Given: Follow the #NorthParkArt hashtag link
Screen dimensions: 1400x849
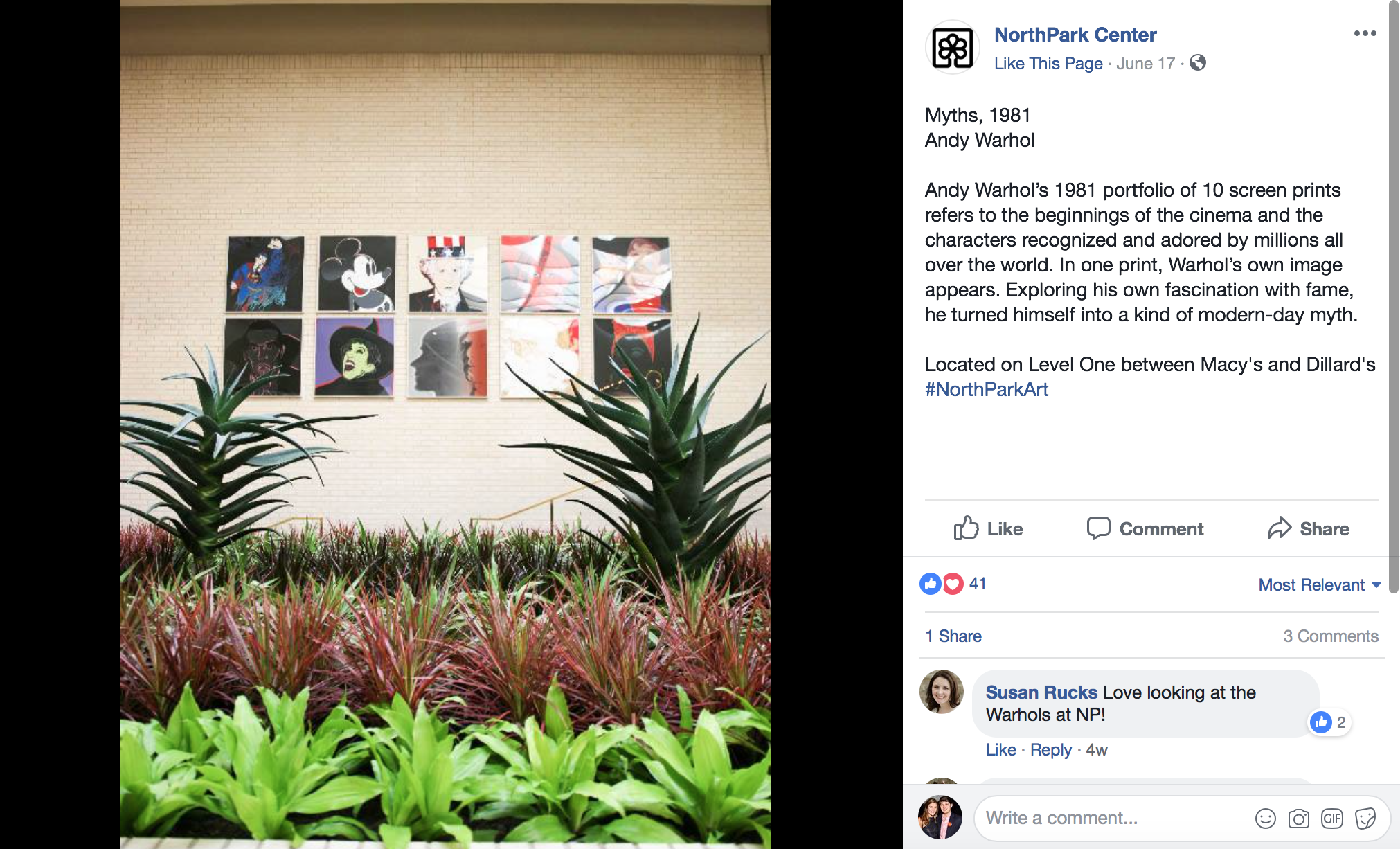Looking at the screenshot, I should [x=987, y=390].
